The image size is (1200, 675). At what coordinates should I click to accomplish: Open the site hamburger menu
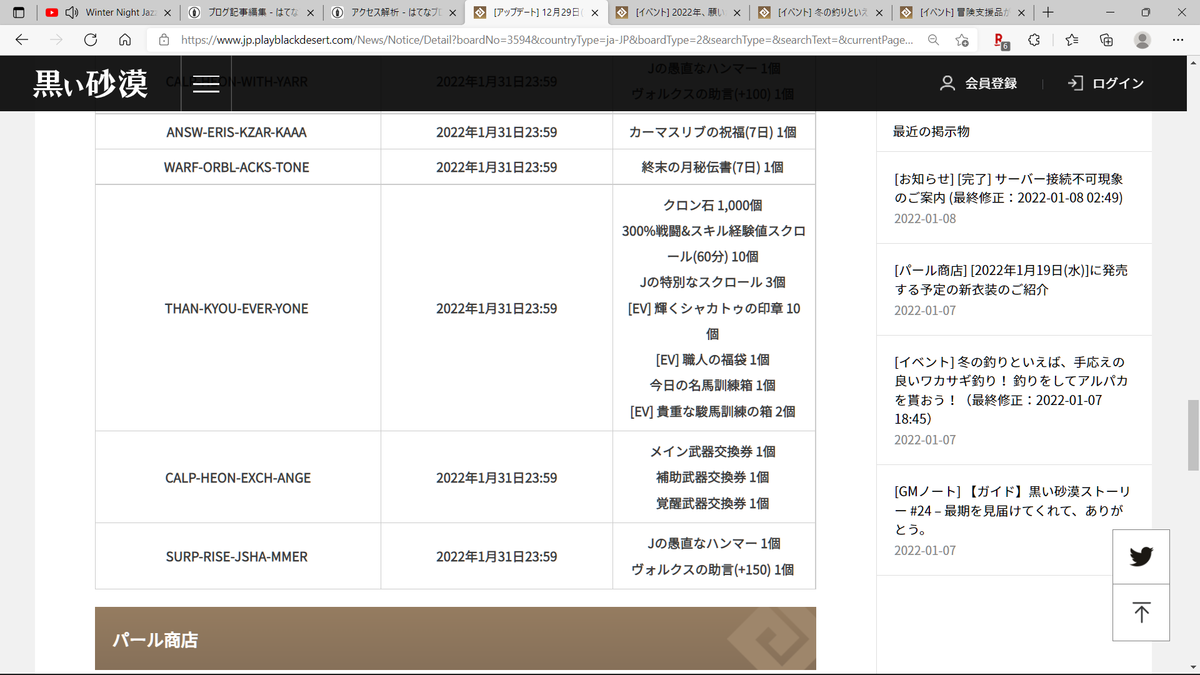(x=206, y=84)
